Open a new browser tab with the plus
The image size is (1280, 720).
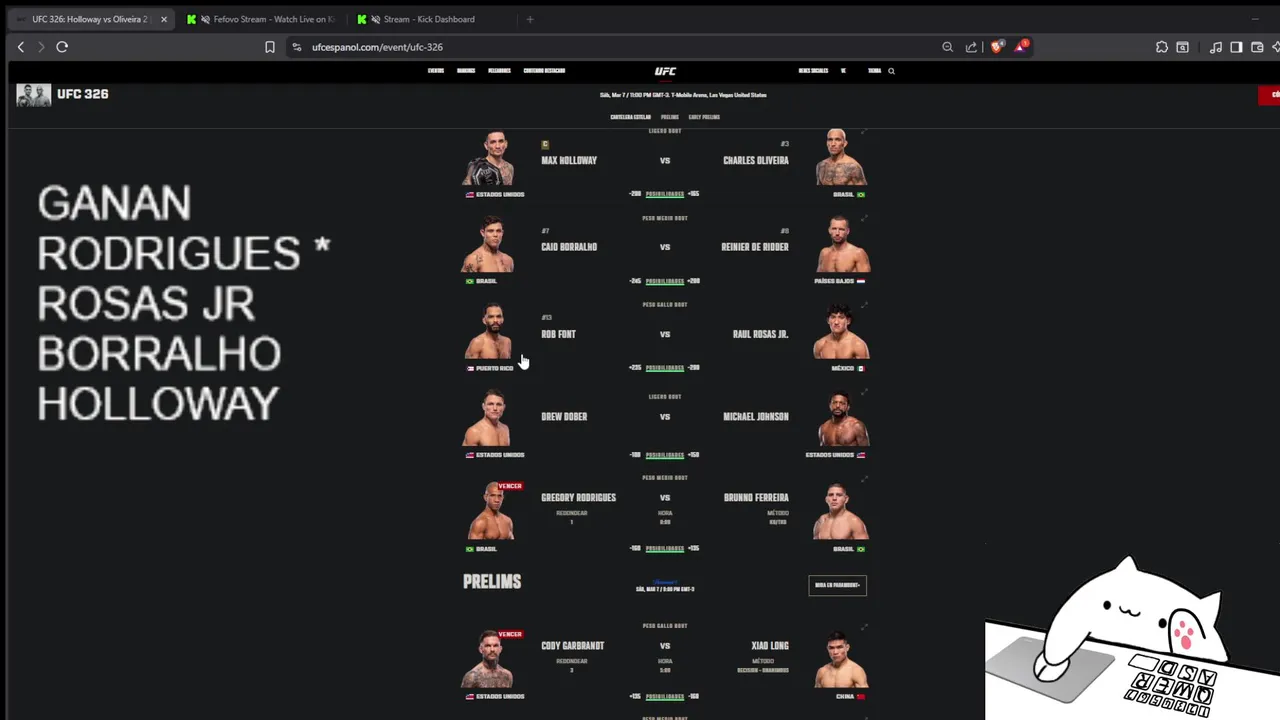tap(530, 19)
